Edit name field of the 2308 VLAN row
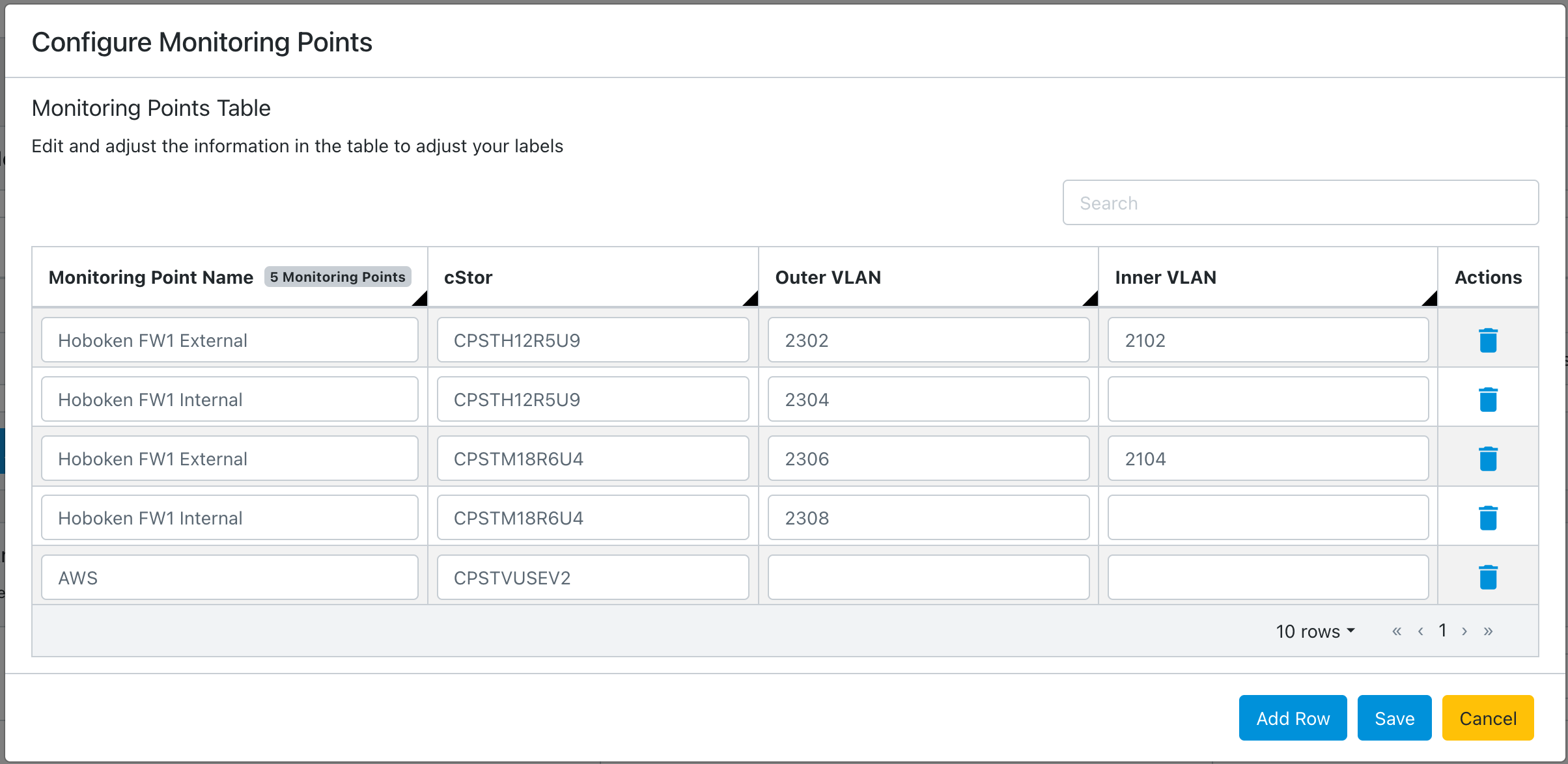 pyautogui.click(x=229, y=517)
